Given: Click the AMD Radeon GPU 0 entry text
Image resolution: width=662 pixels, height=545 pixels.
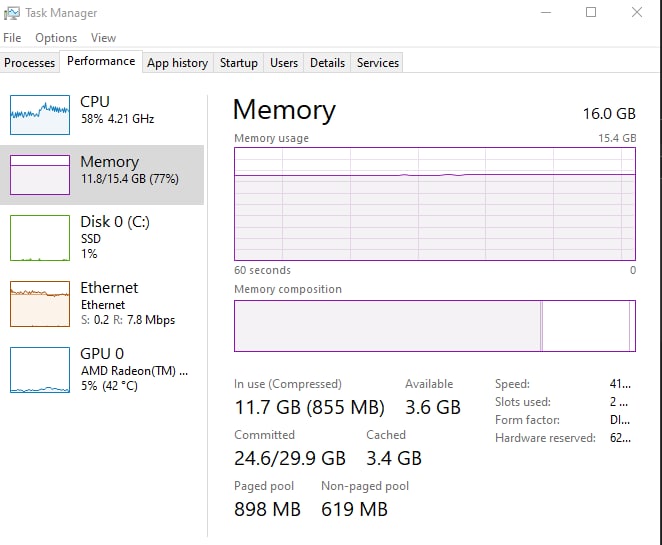Looking at the screenshot, I should coord(134,370).
